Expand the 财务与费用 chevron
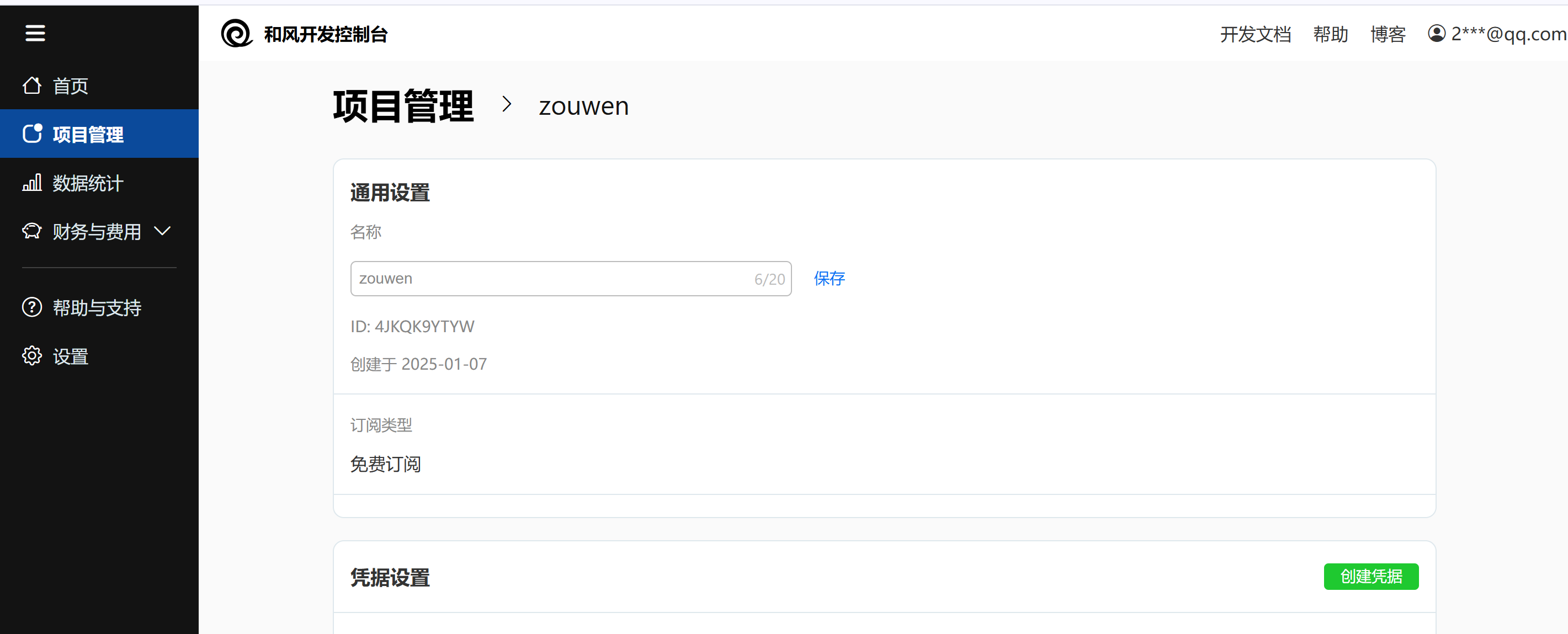 (162, 231)
